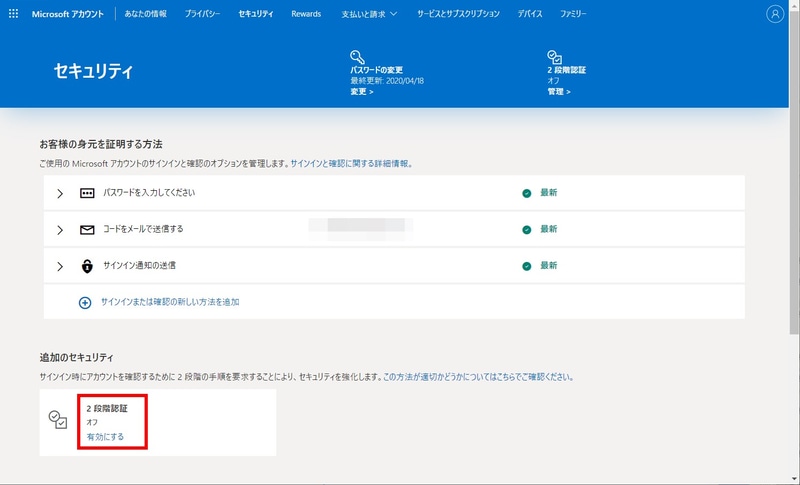Click the 2段階認証 heading in blue header
The height and width of the screenshot is (485, 800).
click(566, 70)
